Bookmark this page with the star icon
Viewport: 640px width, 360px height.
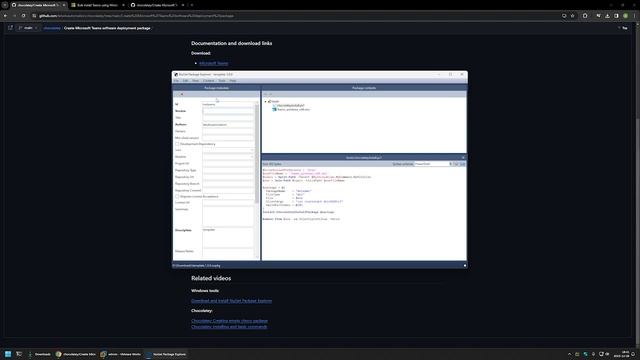tap(573, 16)
